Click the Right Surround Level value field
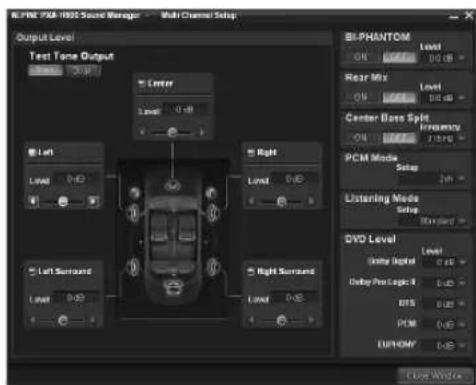Image resolution: width=476 pixels, height=385 pixels. [296, 298]
